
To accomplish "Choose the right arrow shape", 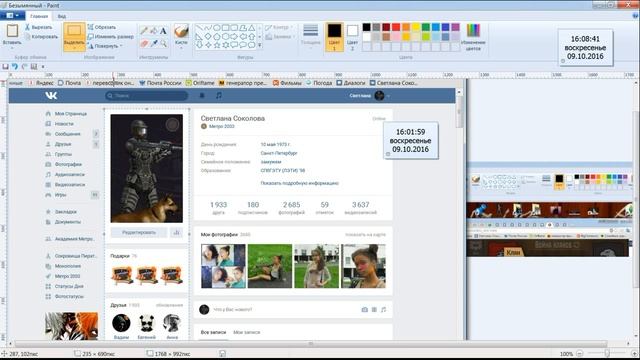I will [234, 36].
